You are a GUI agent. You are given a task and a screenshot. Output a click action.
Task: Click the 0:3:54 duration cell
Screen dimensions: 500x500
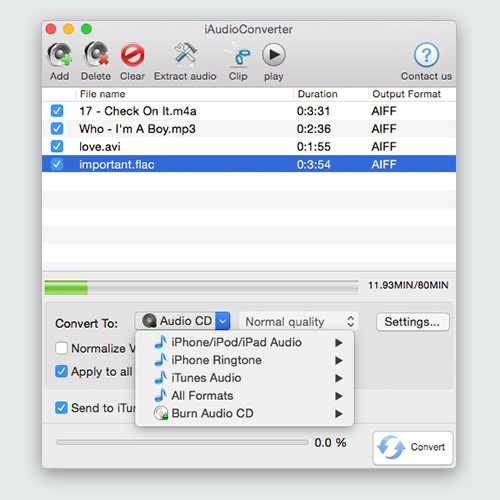[x=314, y=164]
